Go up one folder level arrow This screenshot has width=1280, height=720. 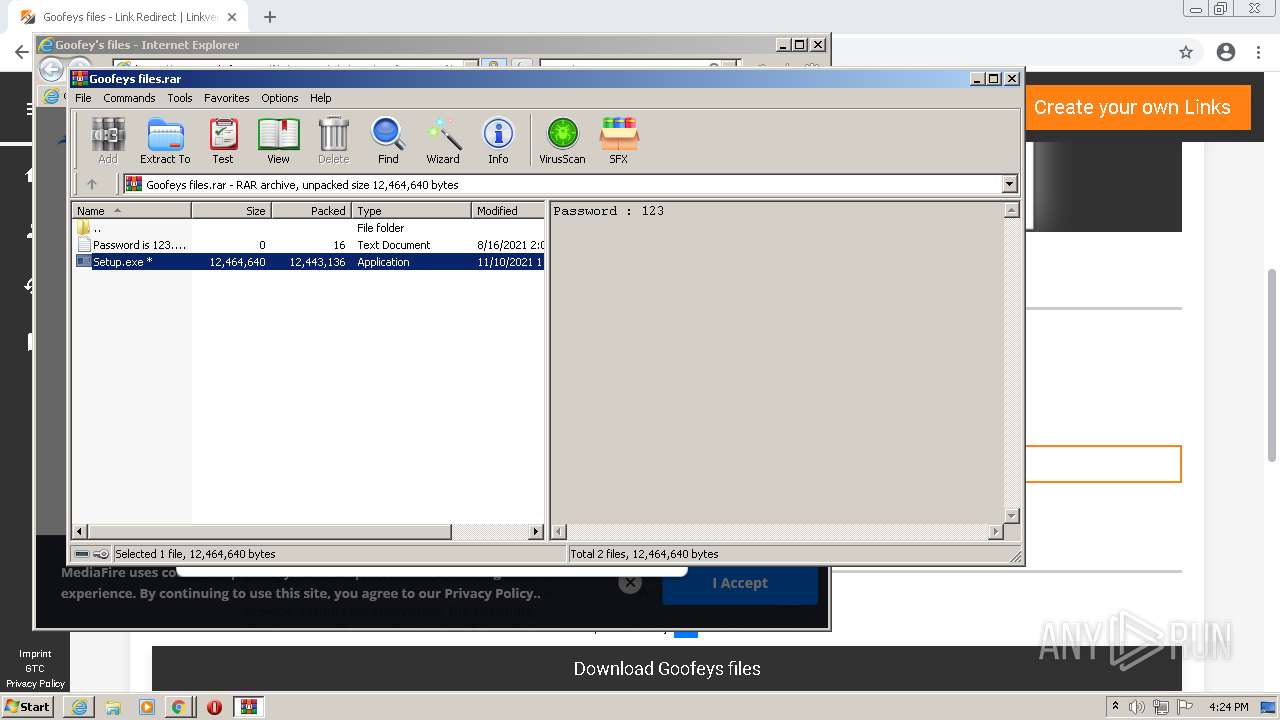coord(92,184)
